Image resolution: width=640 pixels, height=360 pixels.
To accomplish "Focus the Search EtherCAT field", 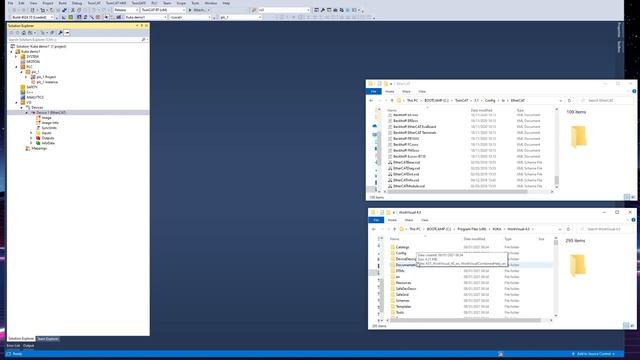I will (x=605, y=100).
